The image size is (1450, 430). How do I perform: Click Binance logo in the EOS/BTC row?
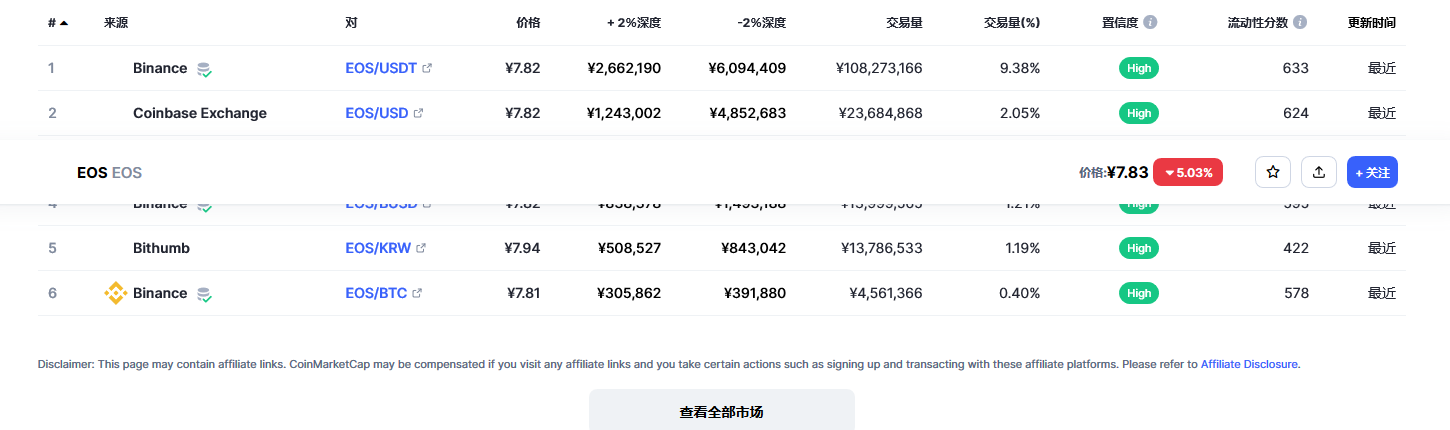point(116,293)
